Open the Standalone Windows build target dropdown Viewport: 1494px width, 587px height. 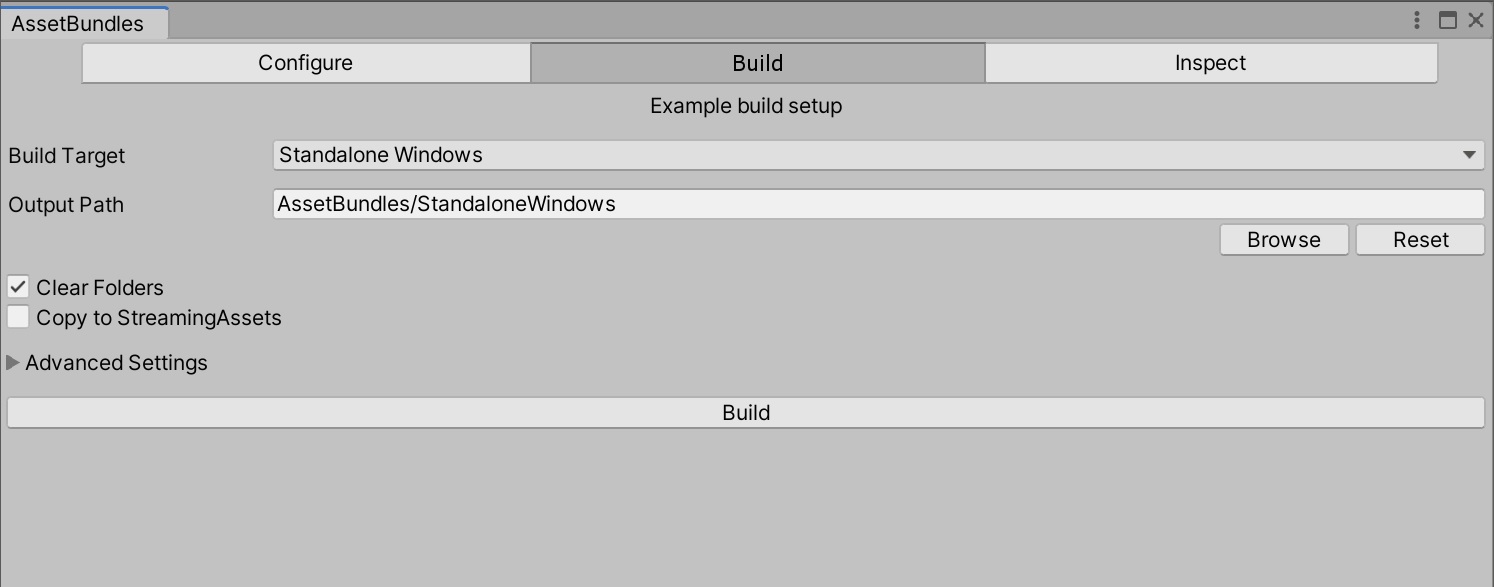pyautogui.click(x=870, y=155)
